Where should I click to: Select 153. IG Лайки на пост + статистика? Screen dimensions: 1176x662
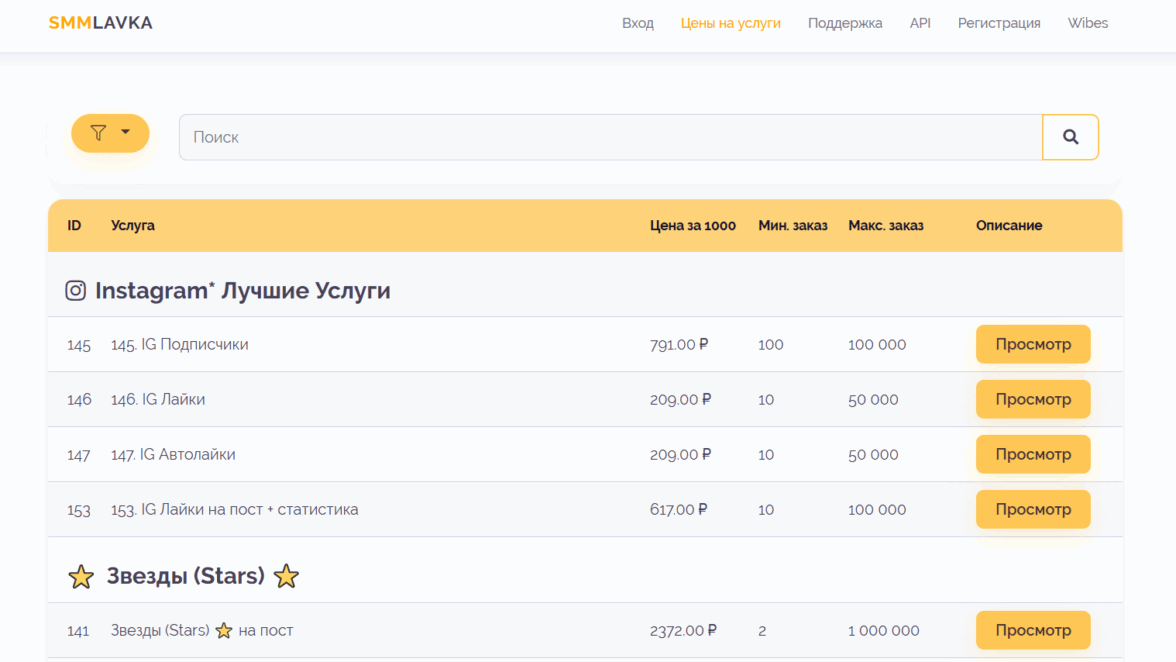click(235, 510)
